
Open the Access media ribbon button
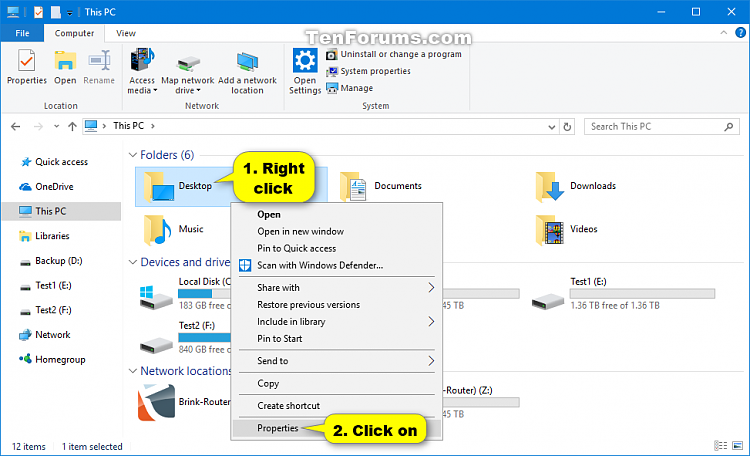pyautogui.click(x=142, y=71)
